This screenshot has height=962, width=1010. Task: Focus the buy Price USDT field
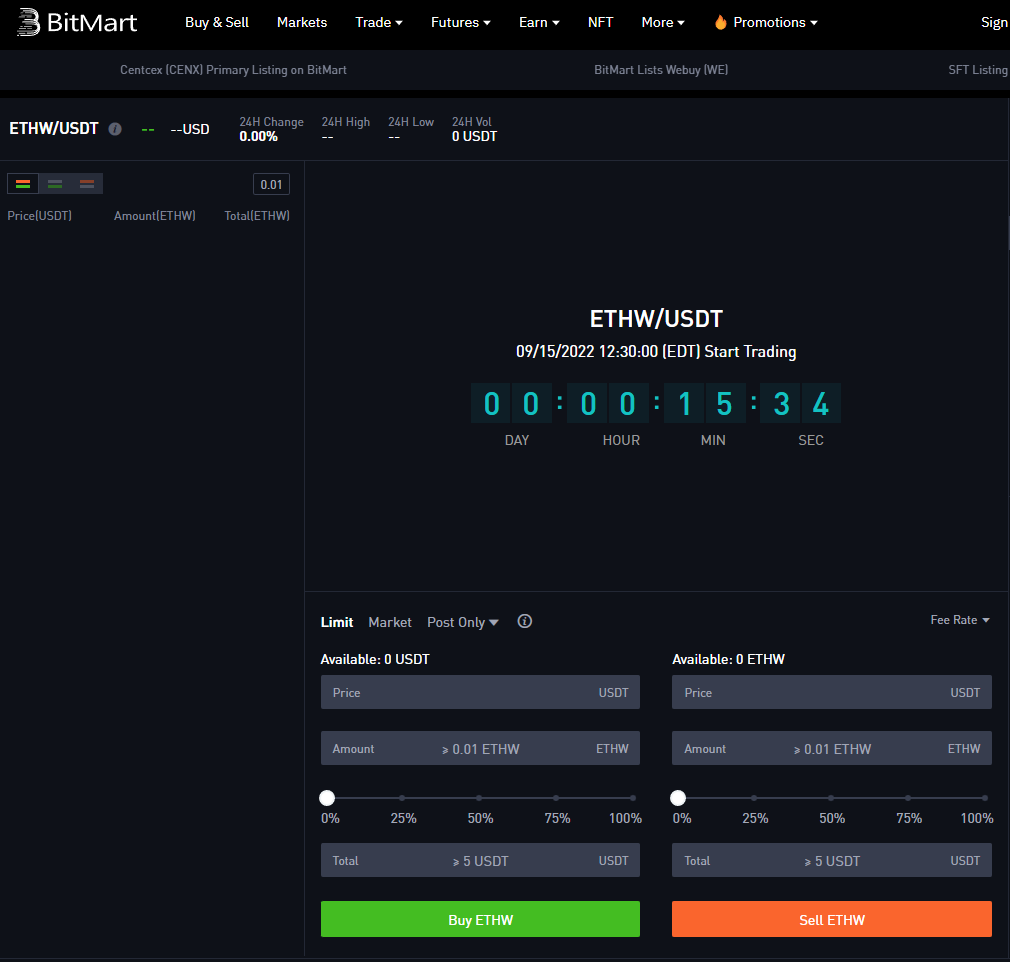point(481,693)
